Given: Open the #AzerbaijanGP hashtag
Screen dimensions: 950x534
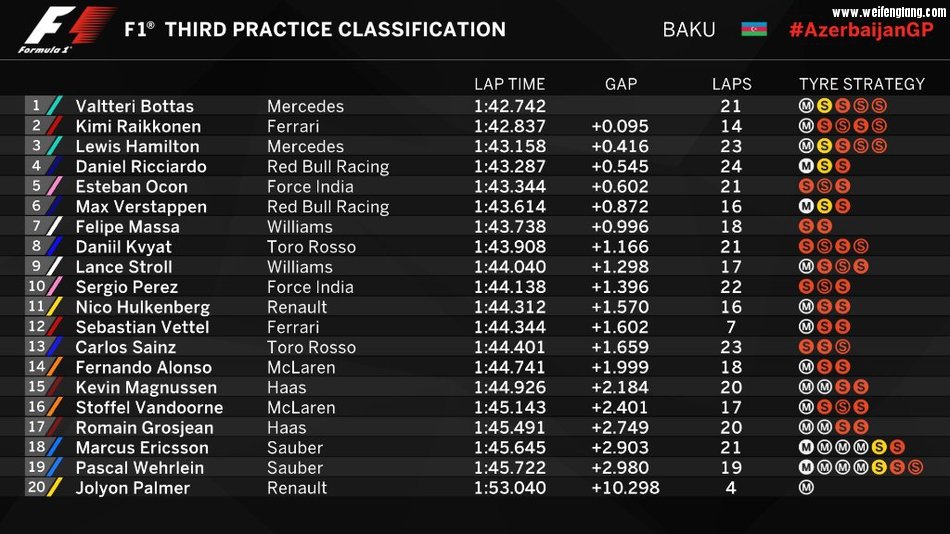Looking at the screenshot, I should click(x=860, y=29).
